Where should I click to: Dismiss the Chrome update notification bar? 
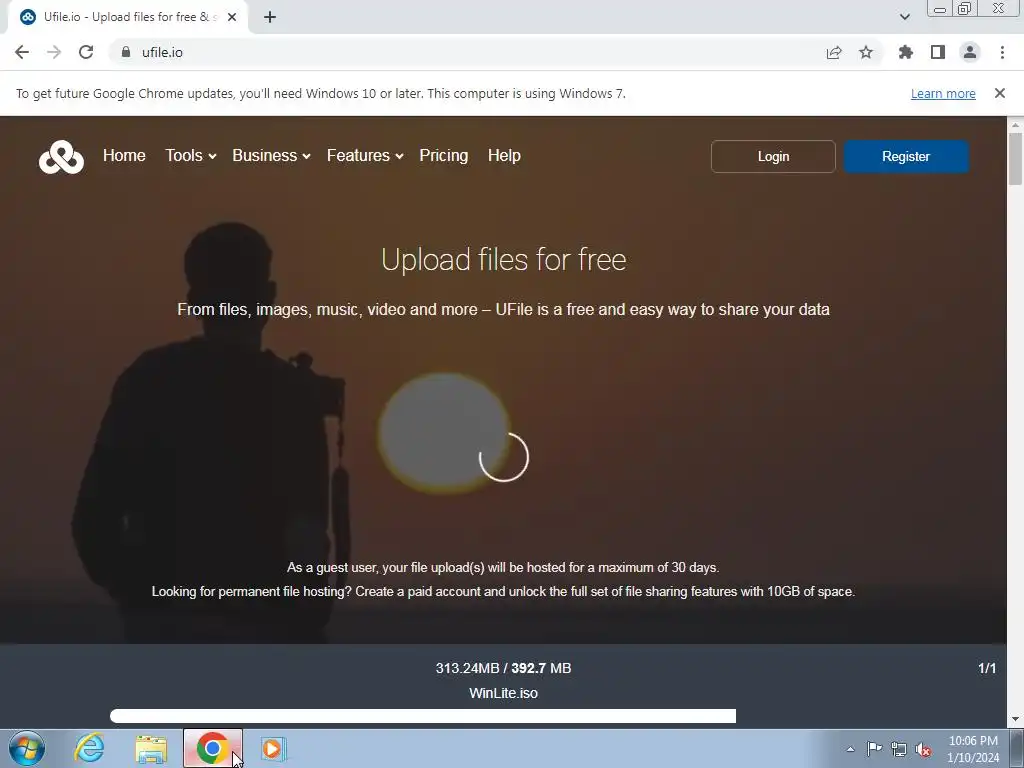point(1000,93)
